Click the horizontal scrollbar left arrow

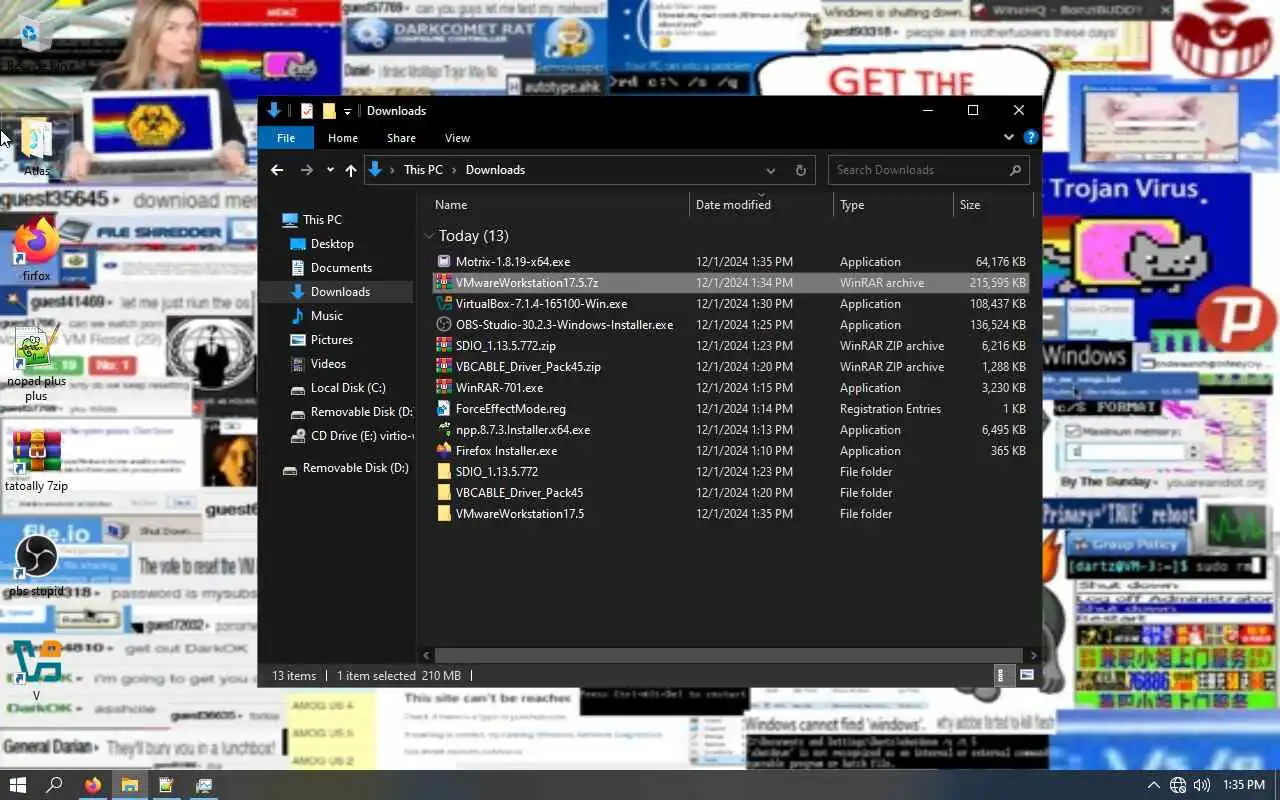(427, 656)
